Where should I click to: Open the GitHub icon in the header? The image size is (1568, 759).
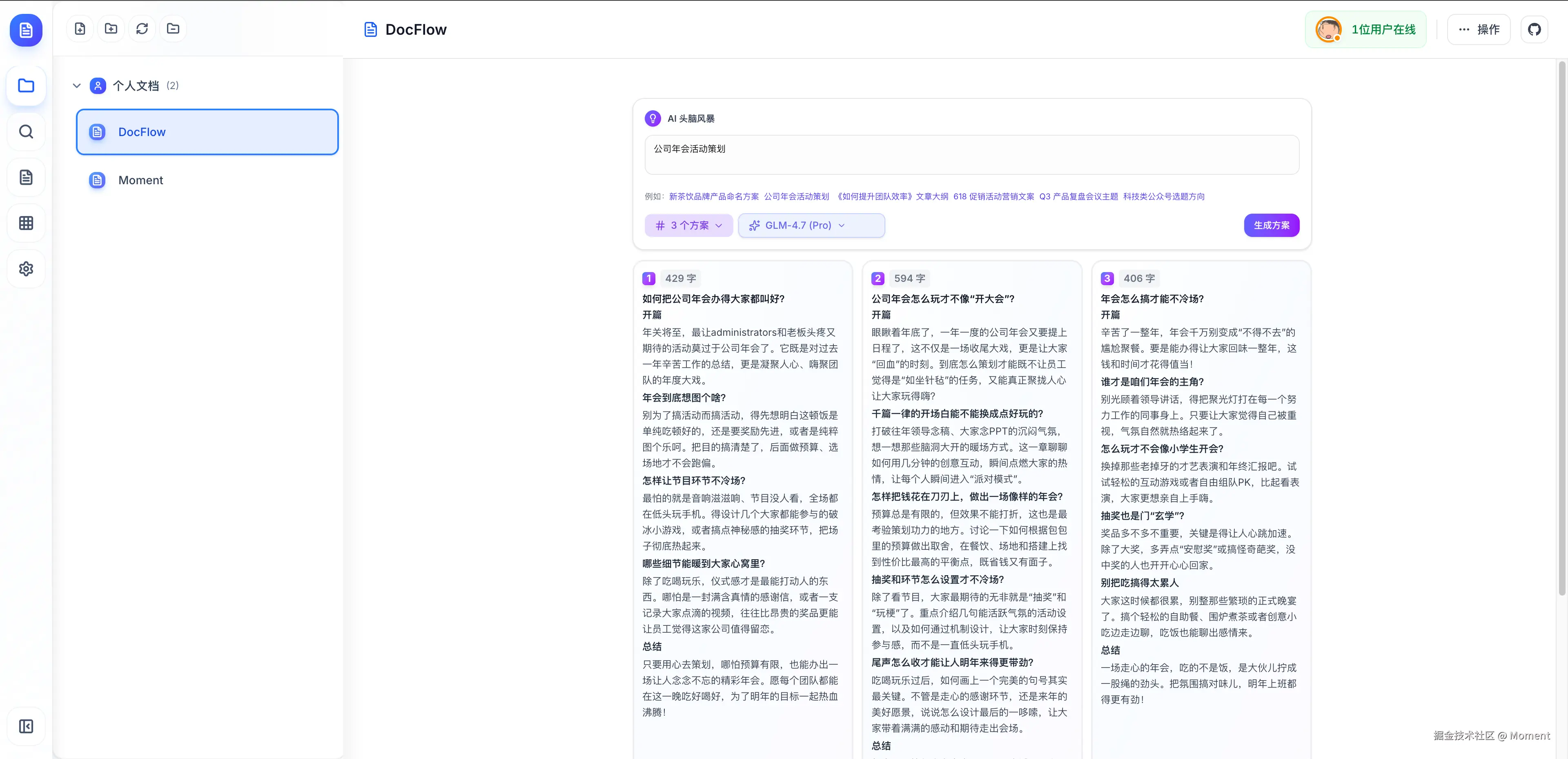pos(1535,29)
